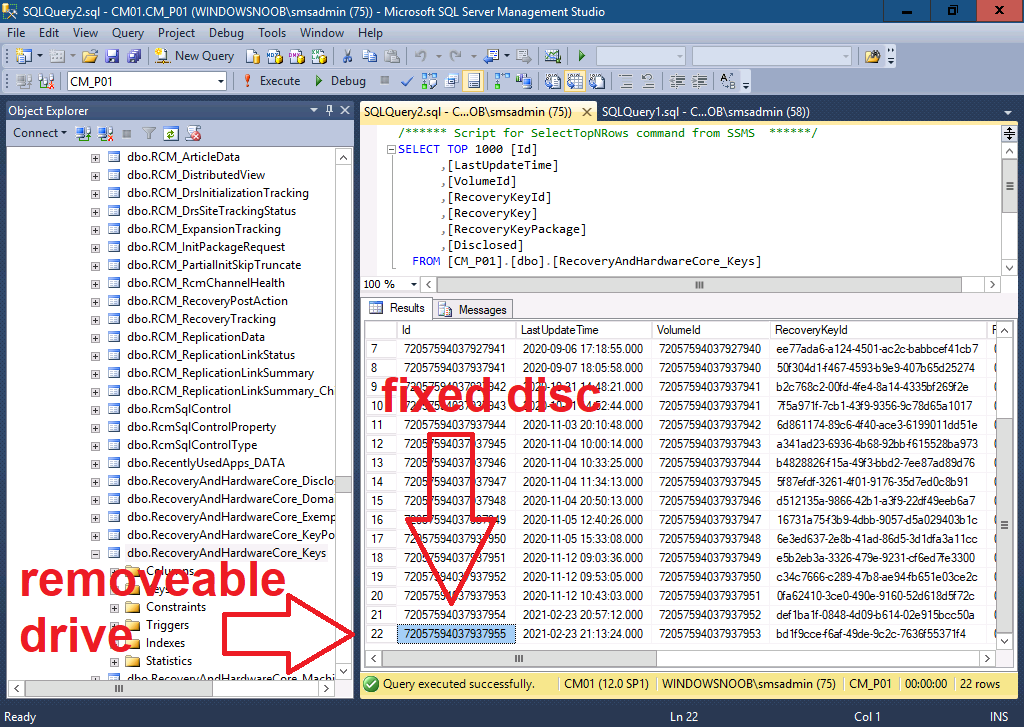The width and height of the screenshot is (1024, 727).
Task: Expand dbo.RcmSqlControl table node
Action: [x=95, y=410]
